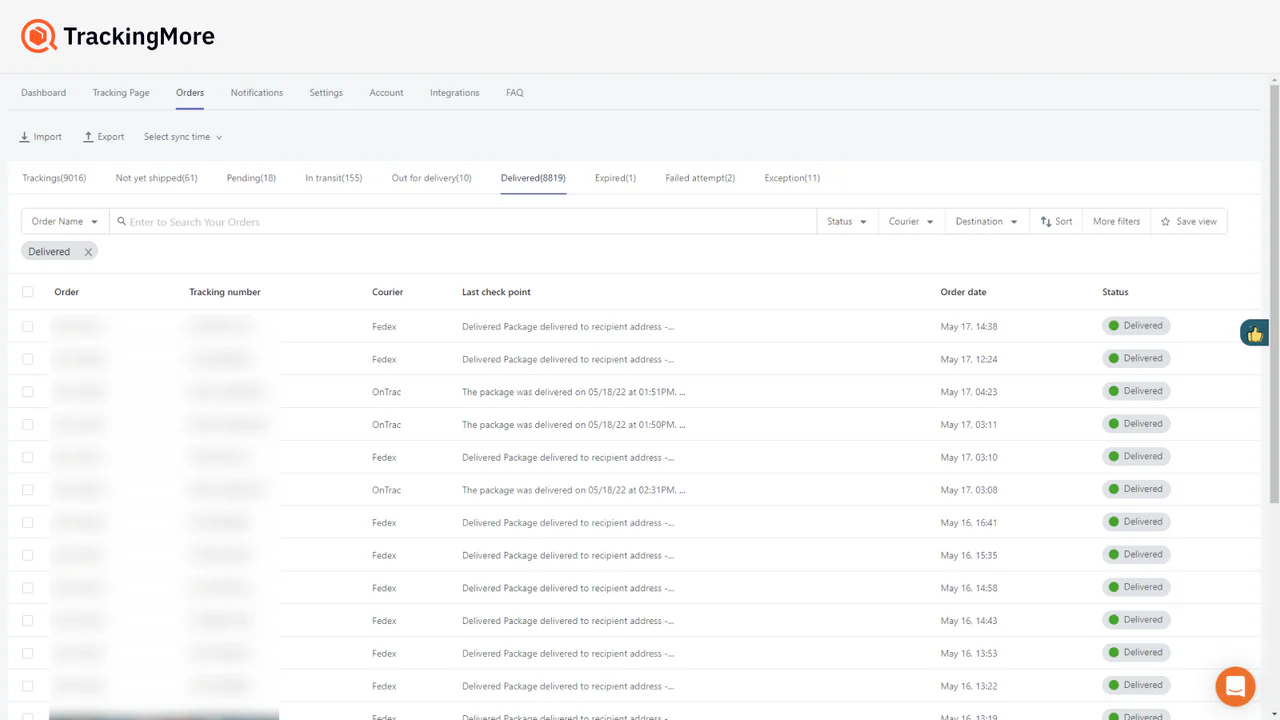Click checkpoint text delivered 05/18/22 at 01:50PM

[574, 425]
